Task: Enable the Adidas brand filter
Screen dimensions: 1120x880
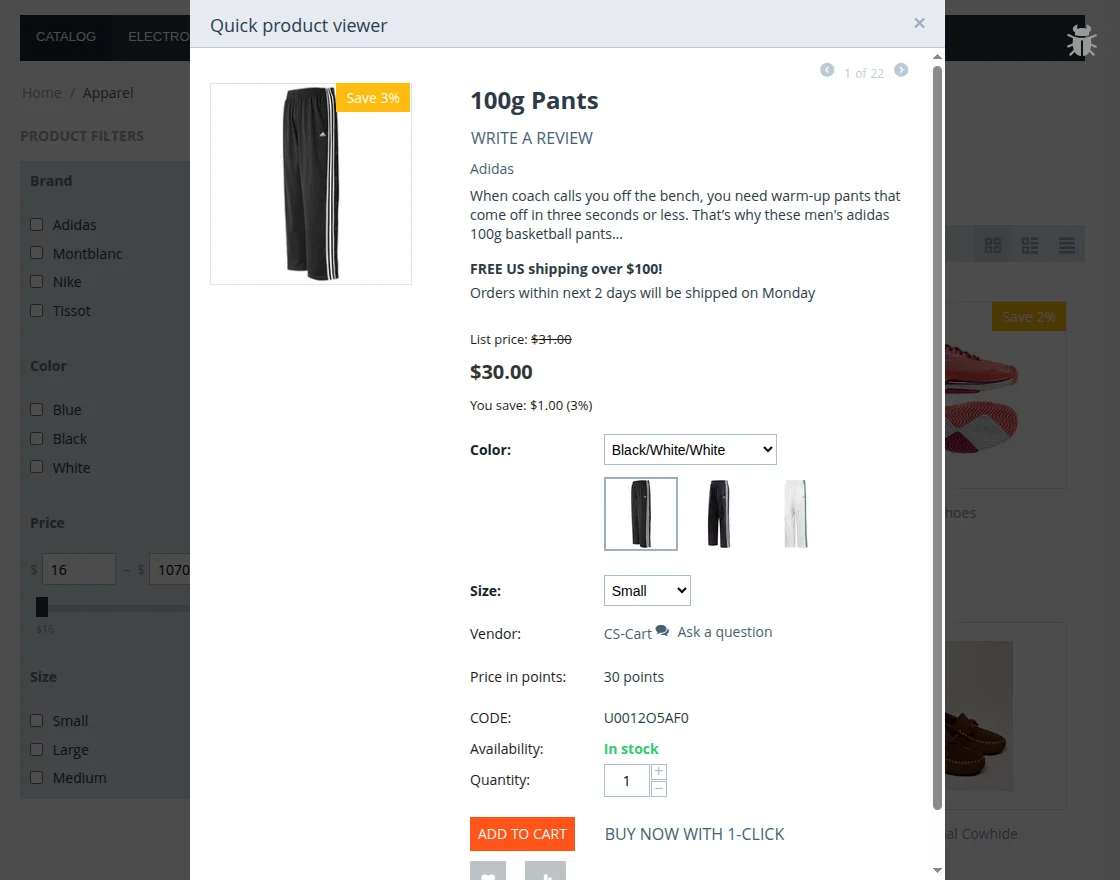Action: [x=36, y=224]
